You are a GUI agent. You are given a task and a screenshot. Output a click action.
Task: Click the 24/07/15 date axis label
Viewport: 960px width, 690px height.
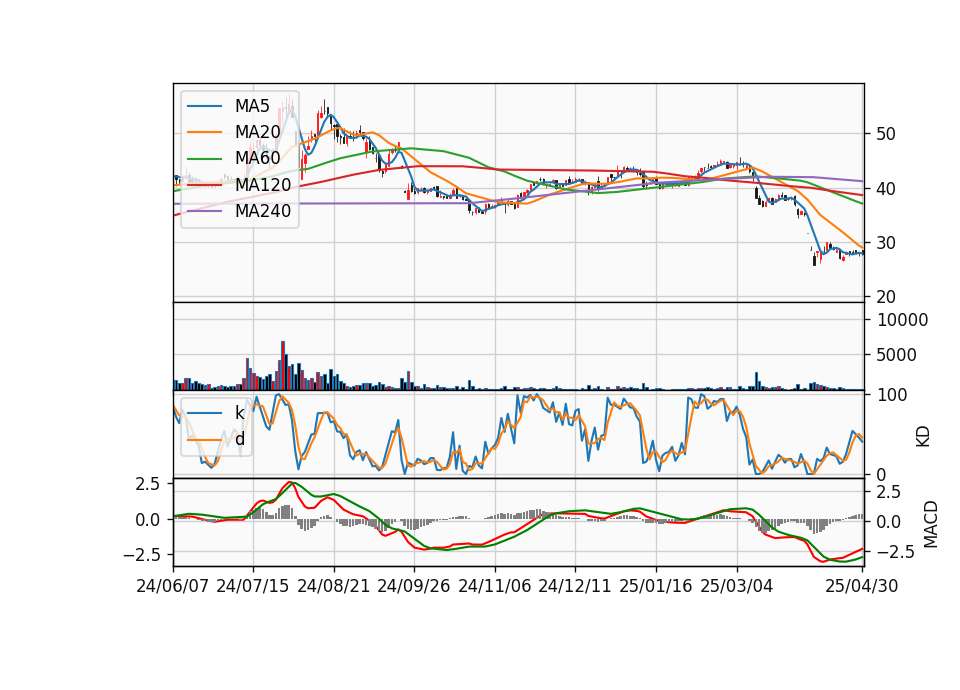(253, 586)
